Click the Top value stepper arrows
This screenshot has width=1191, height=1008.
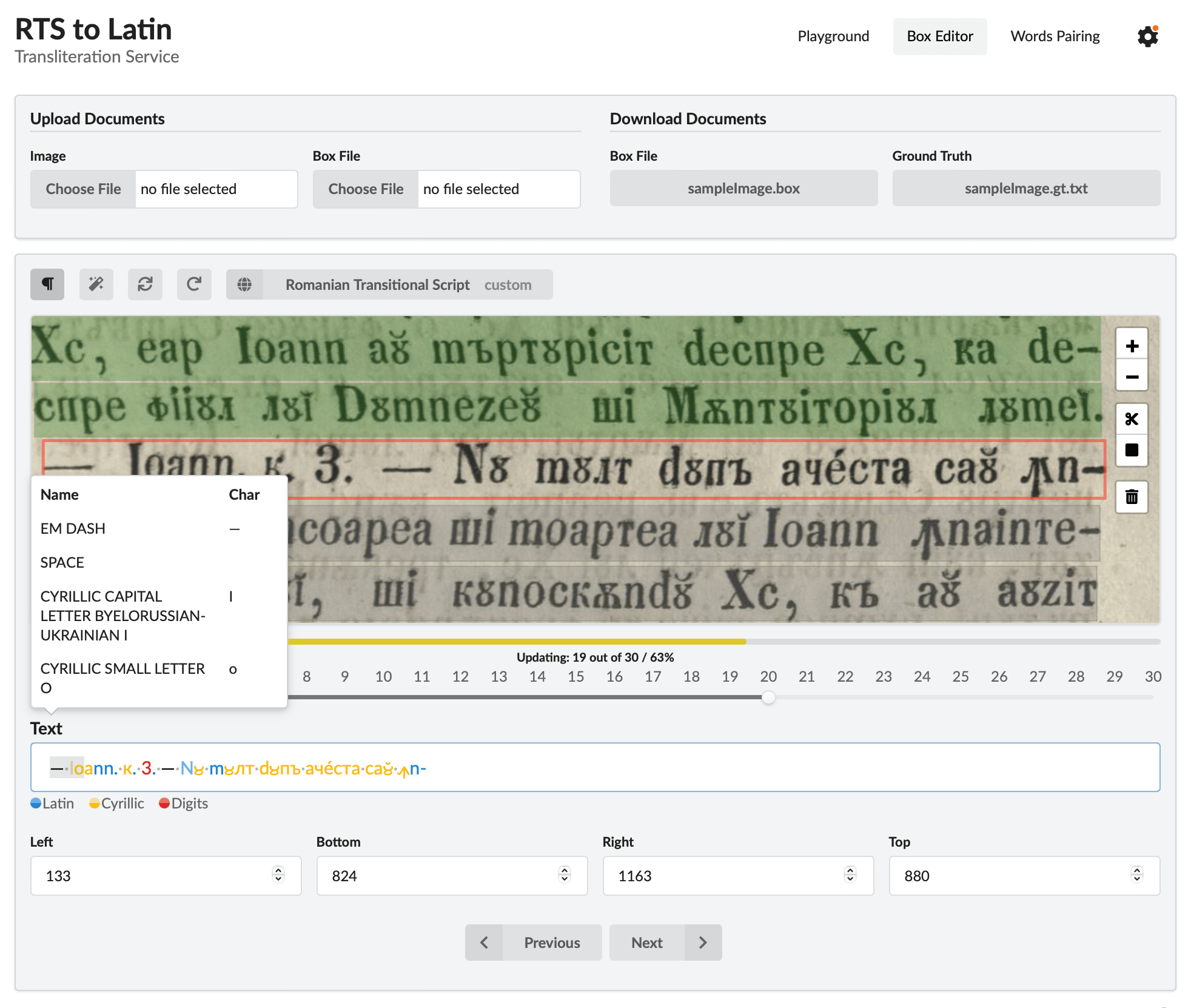pyautogui.click(x=1136, y=875)
